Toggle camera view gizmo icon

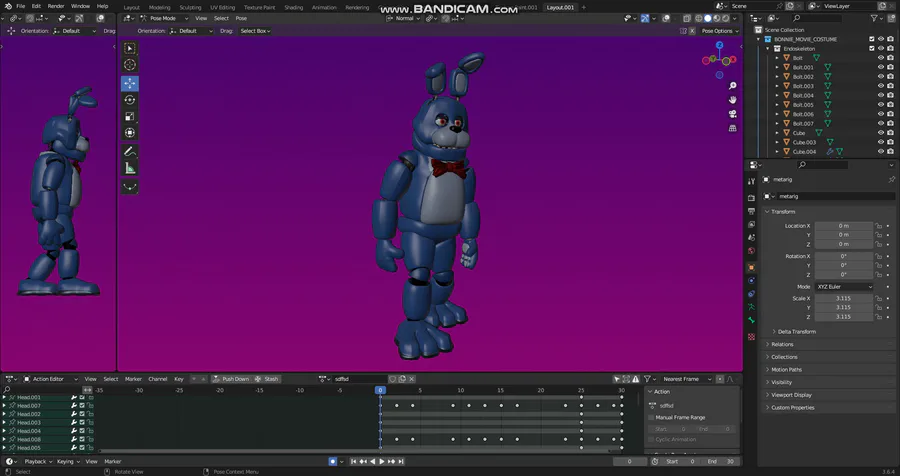(732, 114)
